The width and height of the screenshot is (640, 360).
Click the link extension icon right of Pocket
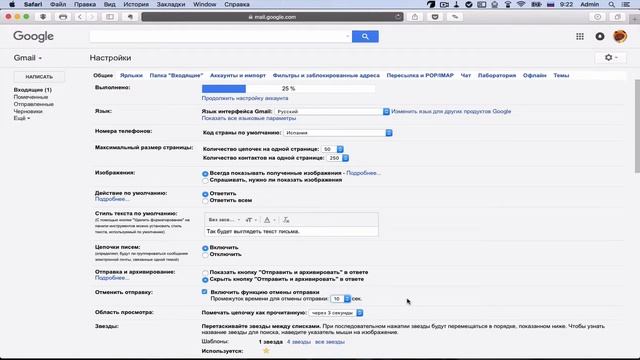[455, 17]
